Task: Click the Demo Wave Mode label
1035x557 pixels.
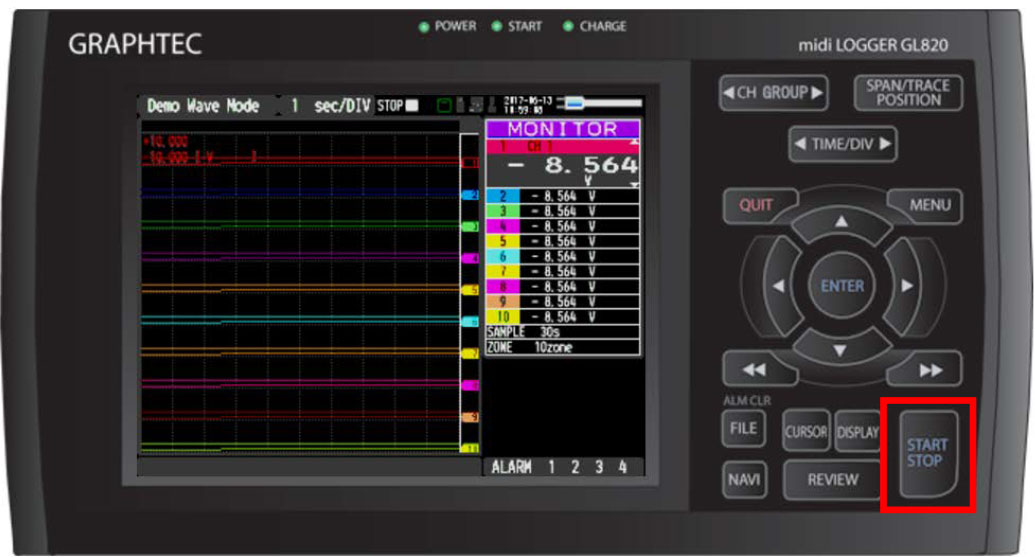Action: pos(203,106)
